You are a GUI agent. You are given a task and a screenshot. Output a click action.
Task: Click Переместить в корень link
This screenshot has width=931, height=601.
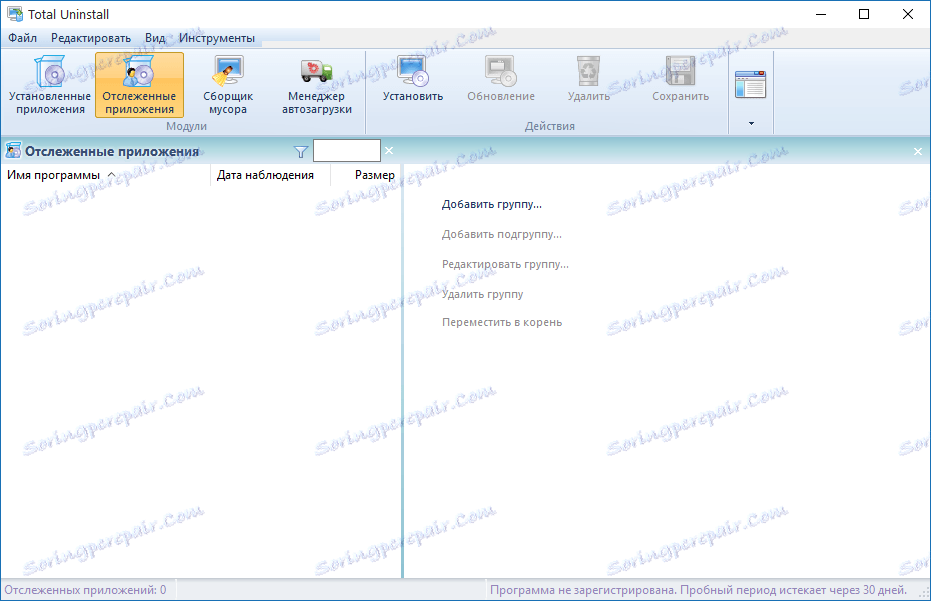point(502,322)
